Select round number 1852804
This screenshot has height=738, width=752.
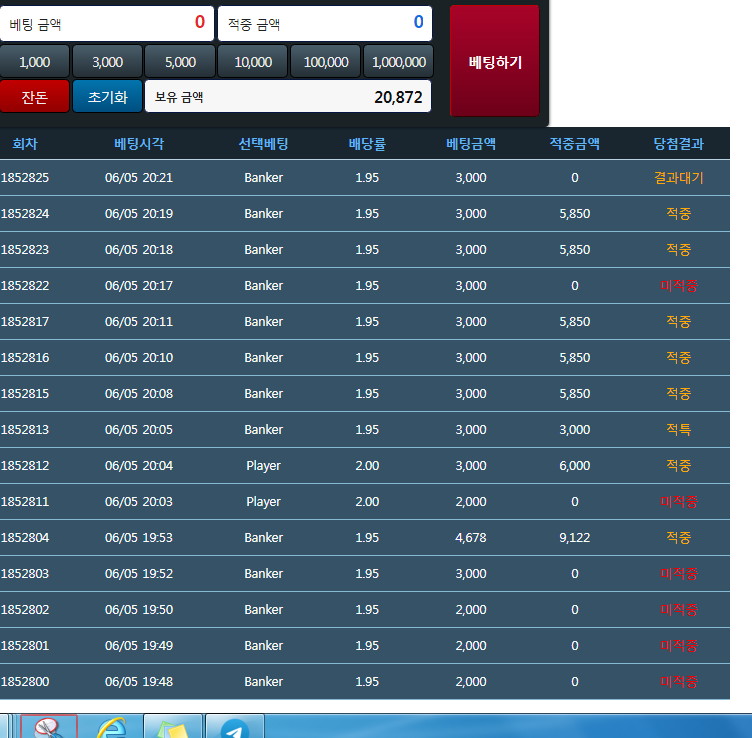pyautogui.click(x=25, y=538)
